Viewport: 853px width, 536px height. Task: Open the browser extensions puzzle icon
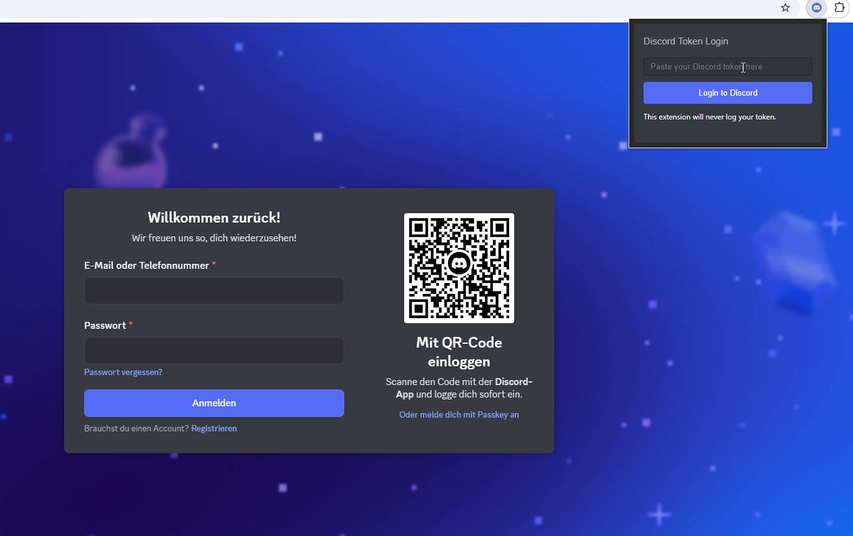click(x=839, y=8)
